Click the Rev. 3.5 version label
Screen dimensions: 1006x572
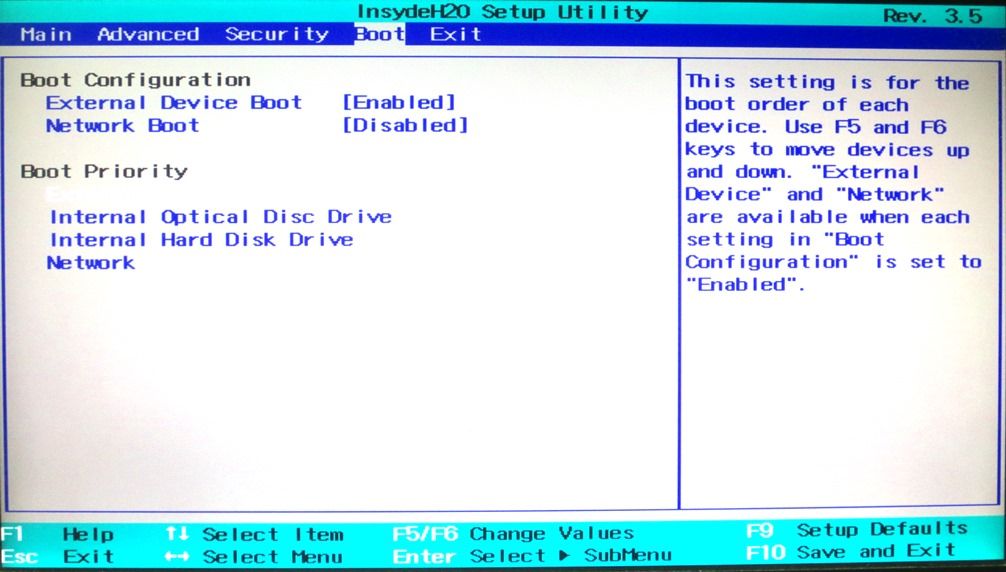tap(934, 15)
